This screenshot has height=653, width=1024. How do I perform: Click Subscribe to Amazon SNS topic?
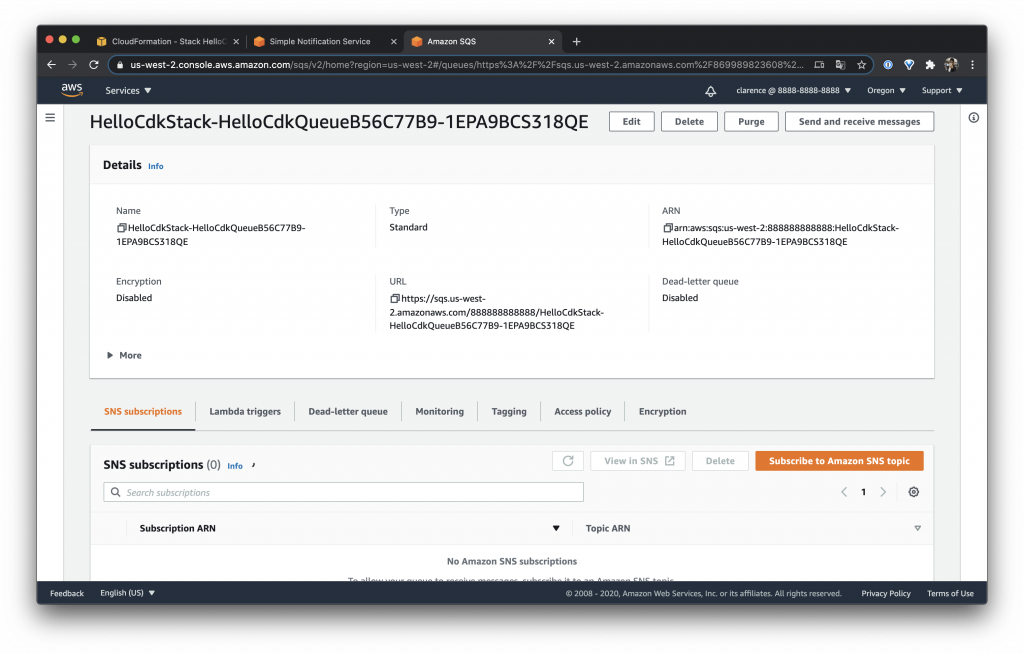[x=839, y=461]
